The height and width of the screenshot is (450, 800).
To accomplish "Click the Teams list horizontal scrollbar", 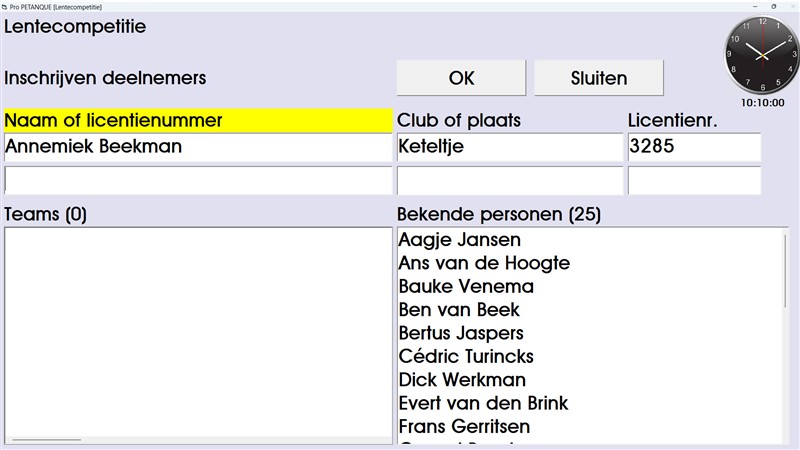I will pos(46,439).
